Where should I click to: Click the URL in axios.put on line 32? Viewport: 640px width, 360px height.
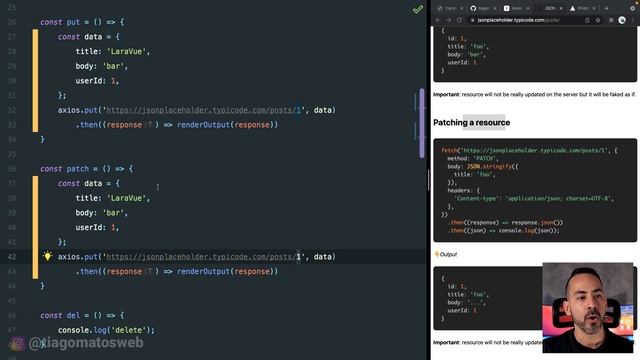(203, 110)
